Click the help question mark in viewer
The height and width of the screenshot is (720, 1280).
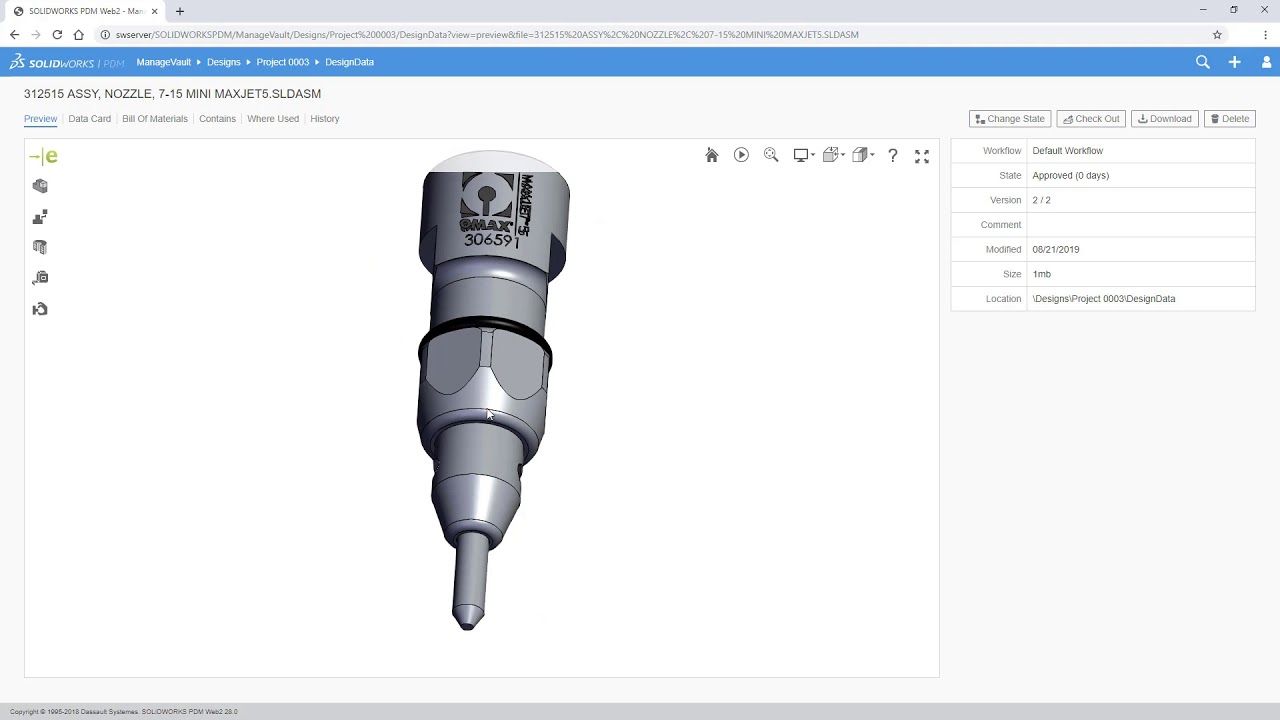(x=893, y=155)
